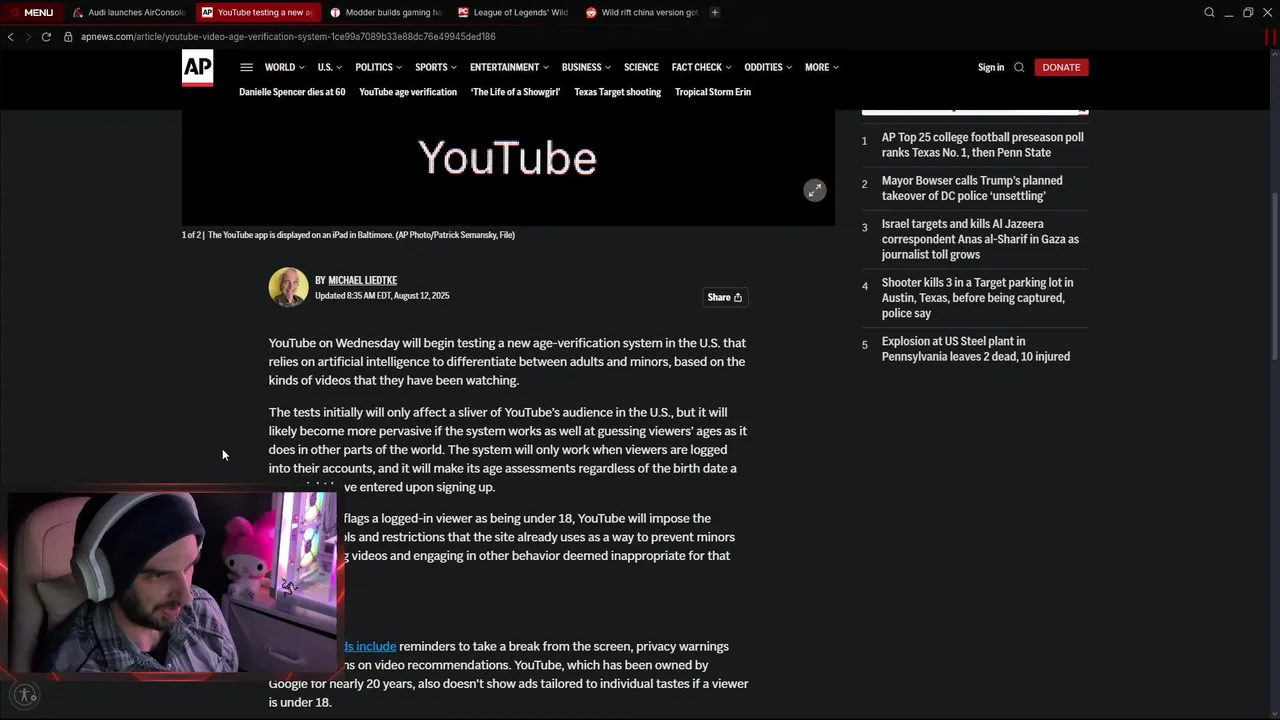
Task: Expand the SPORTS dropdown menu
Action: (436, 67)
